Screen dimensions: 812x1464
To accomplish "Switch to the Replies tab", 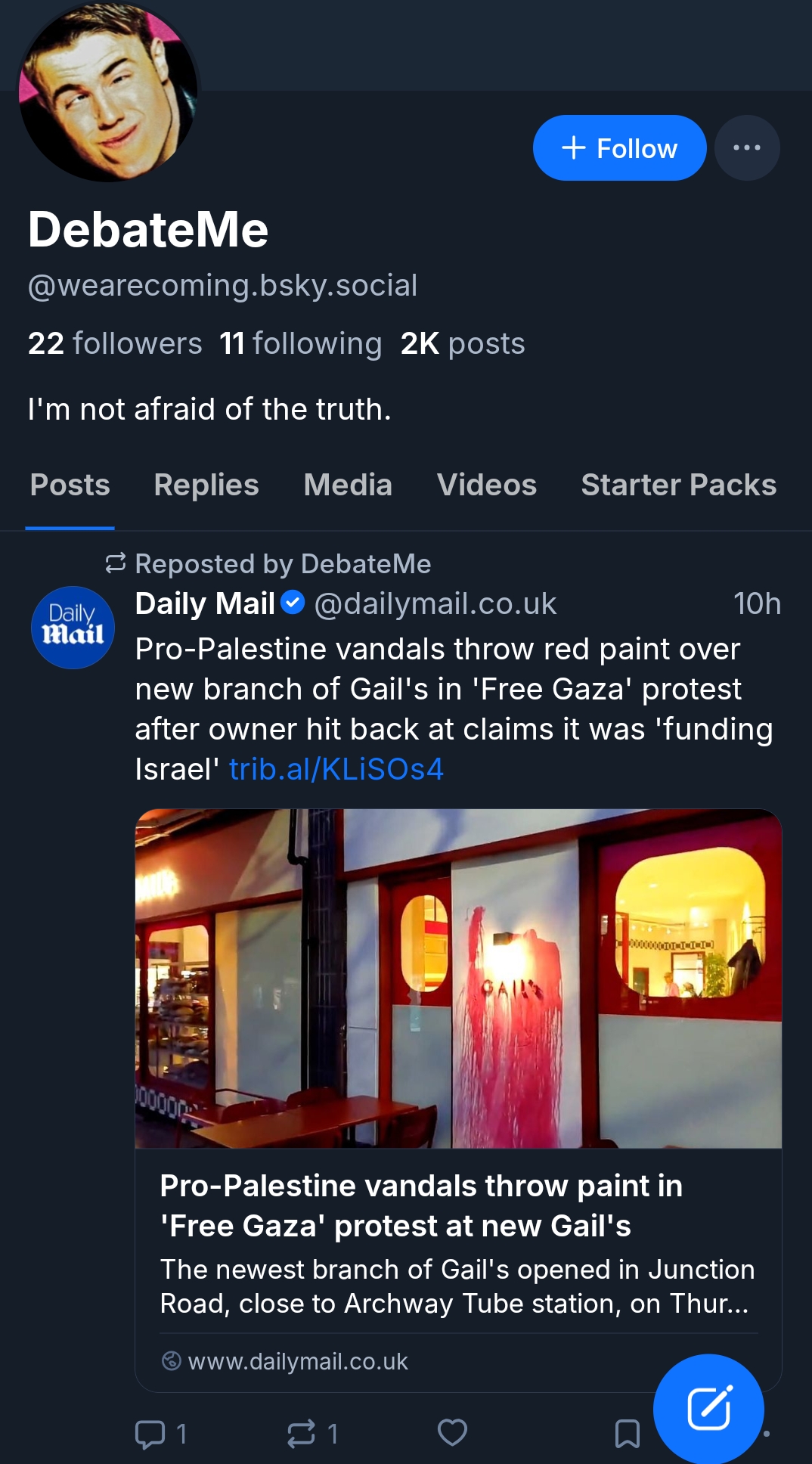I will [x=206, y=485].
